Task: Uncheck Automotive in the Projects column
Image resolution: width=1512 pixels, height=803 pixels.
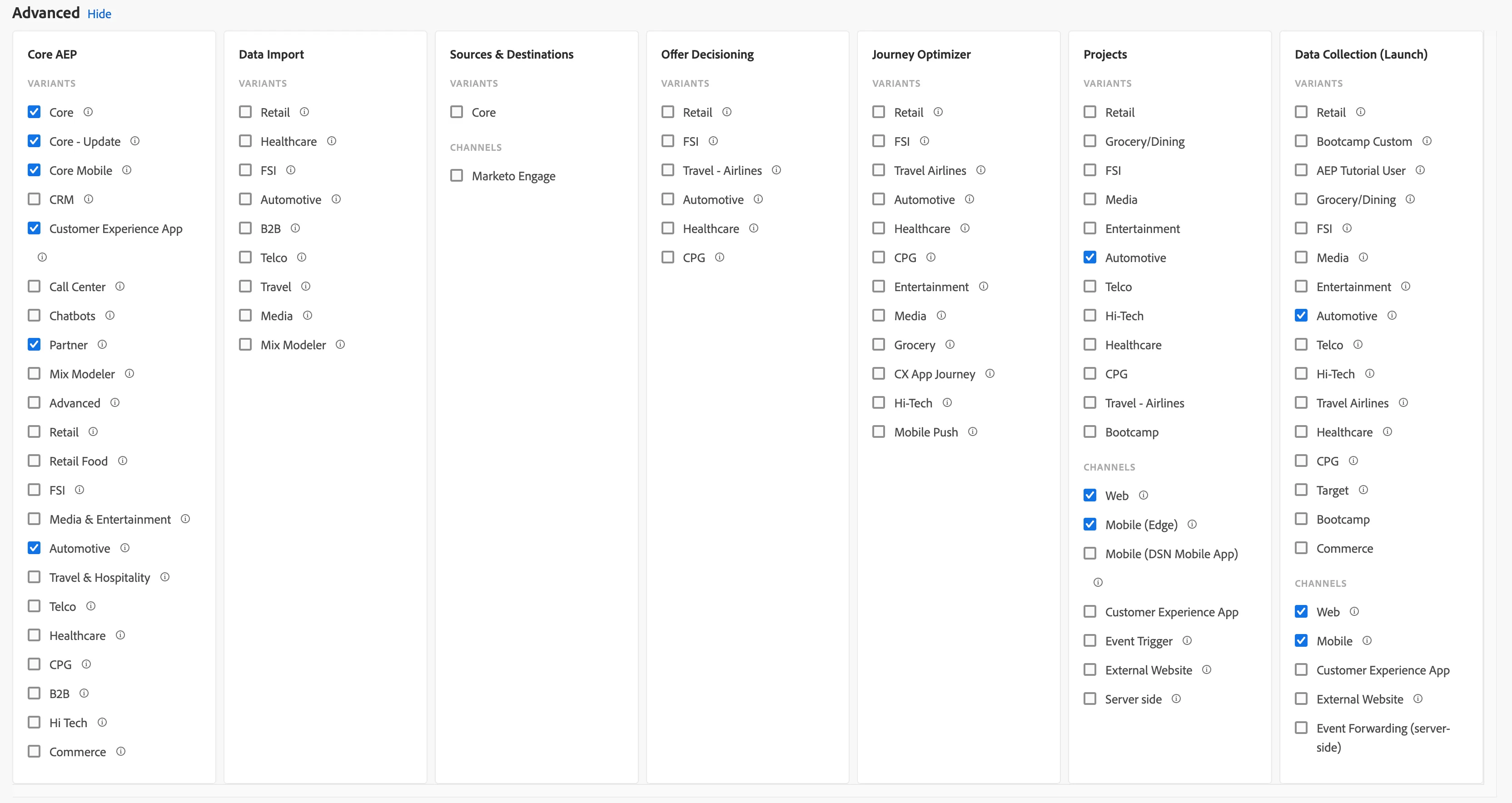Action: (x=1090, y=257)
